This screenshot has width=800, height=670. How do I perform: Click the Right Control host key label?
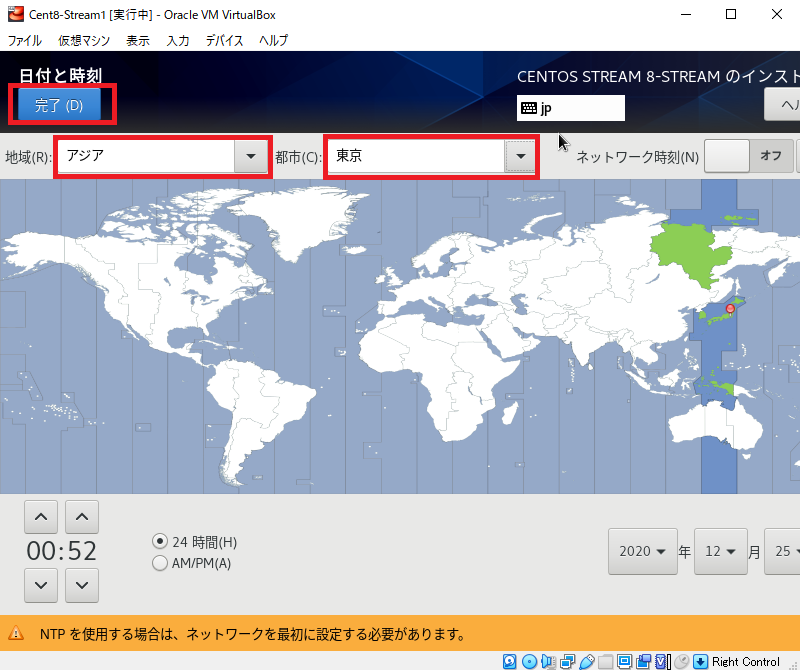click(x=745, y=661)
